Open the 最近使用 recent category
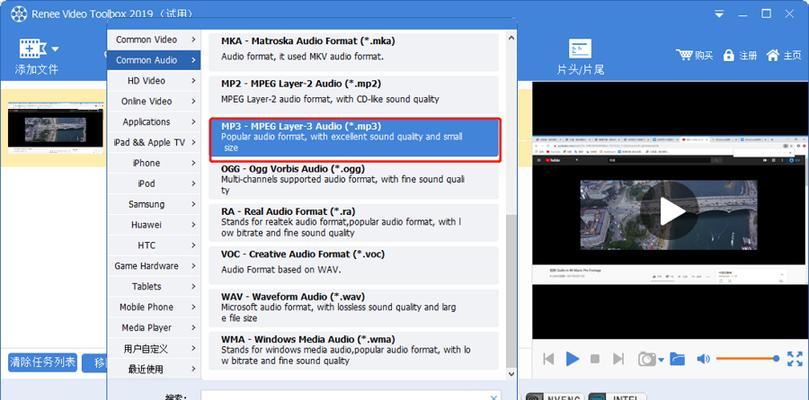Image resolution: width=809 pixels, height=400 pixels. tap(154, 369)
